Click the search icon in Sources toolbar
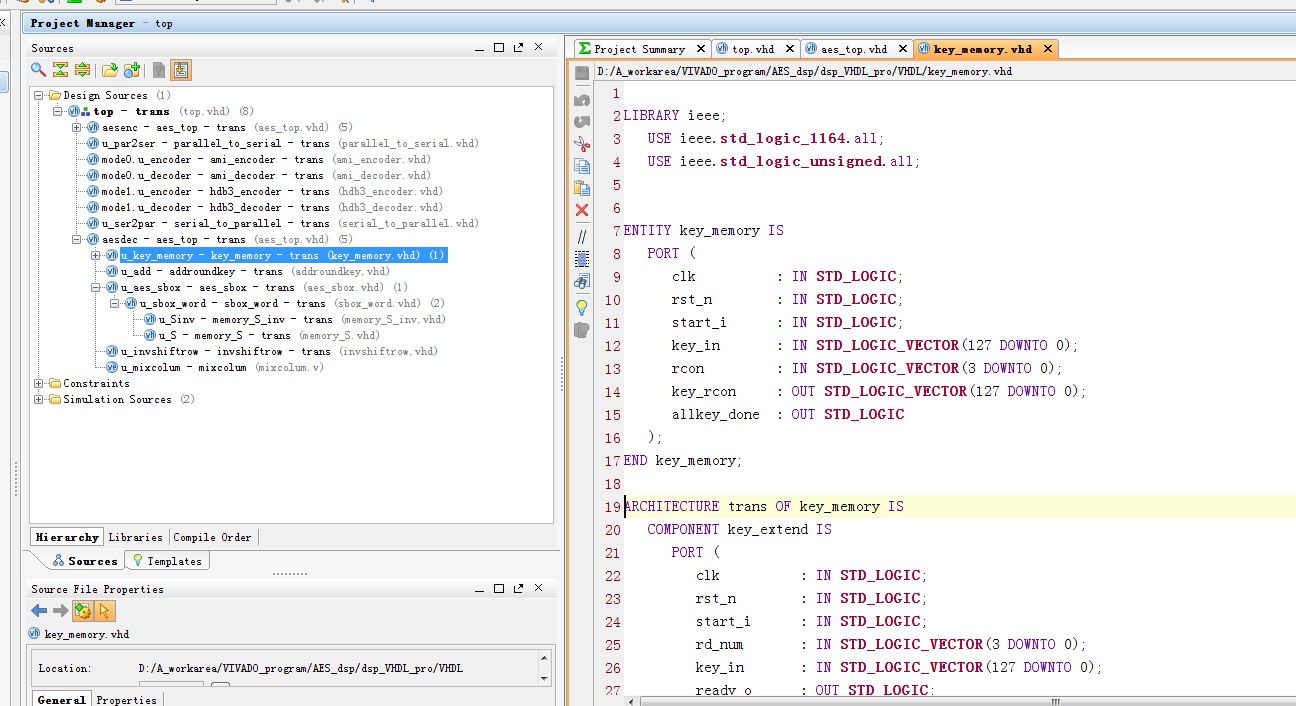Image resolution: width=1296 pixels, height=706 pixels. click(38, 70)
